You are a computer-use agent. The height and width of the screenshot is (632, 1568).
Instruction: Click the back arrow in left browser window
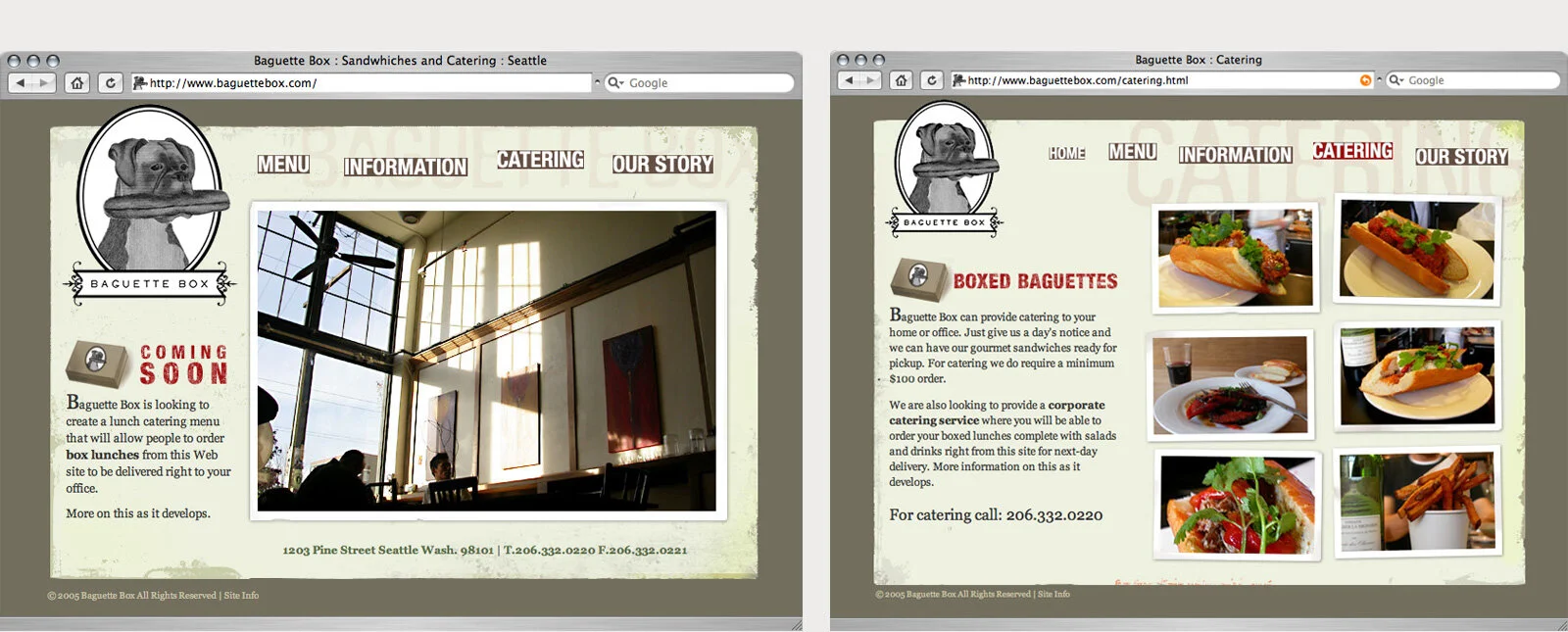pos(21,83)
